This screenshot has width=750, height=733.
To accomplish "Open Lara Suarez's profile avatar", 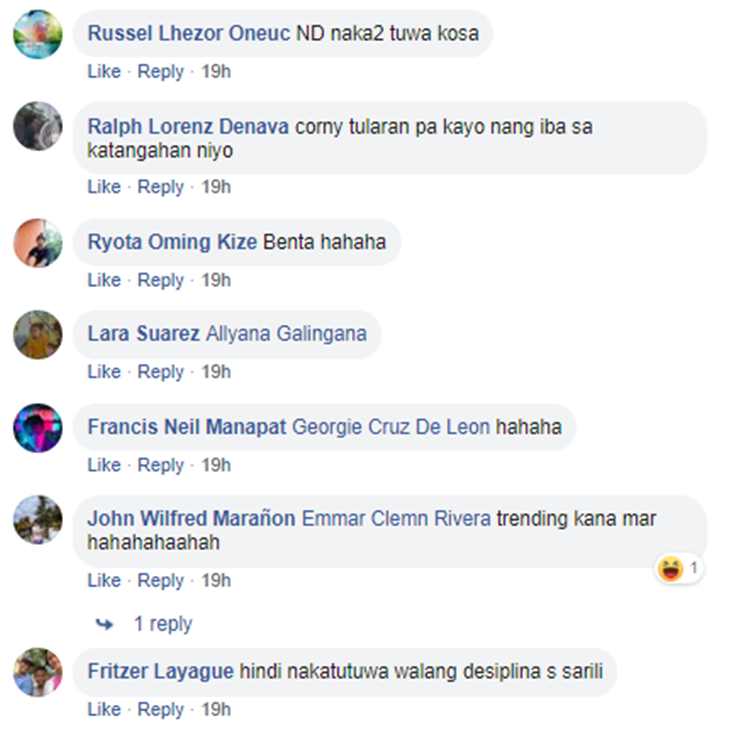I will click(38, 334).
